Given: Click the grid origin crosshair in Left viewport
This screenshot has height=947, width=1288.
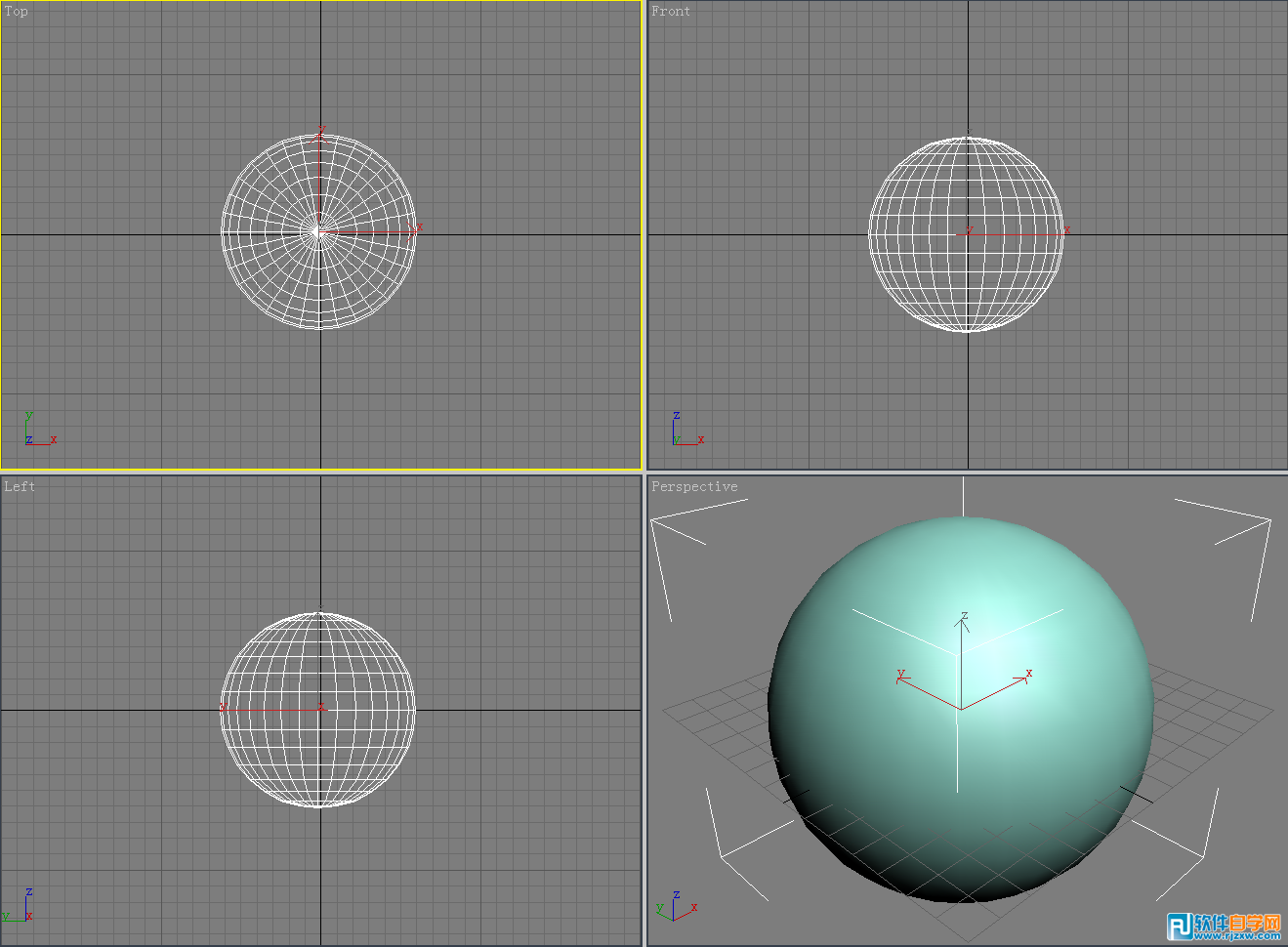Looking at the screenshot, I should tap(320, 710).
